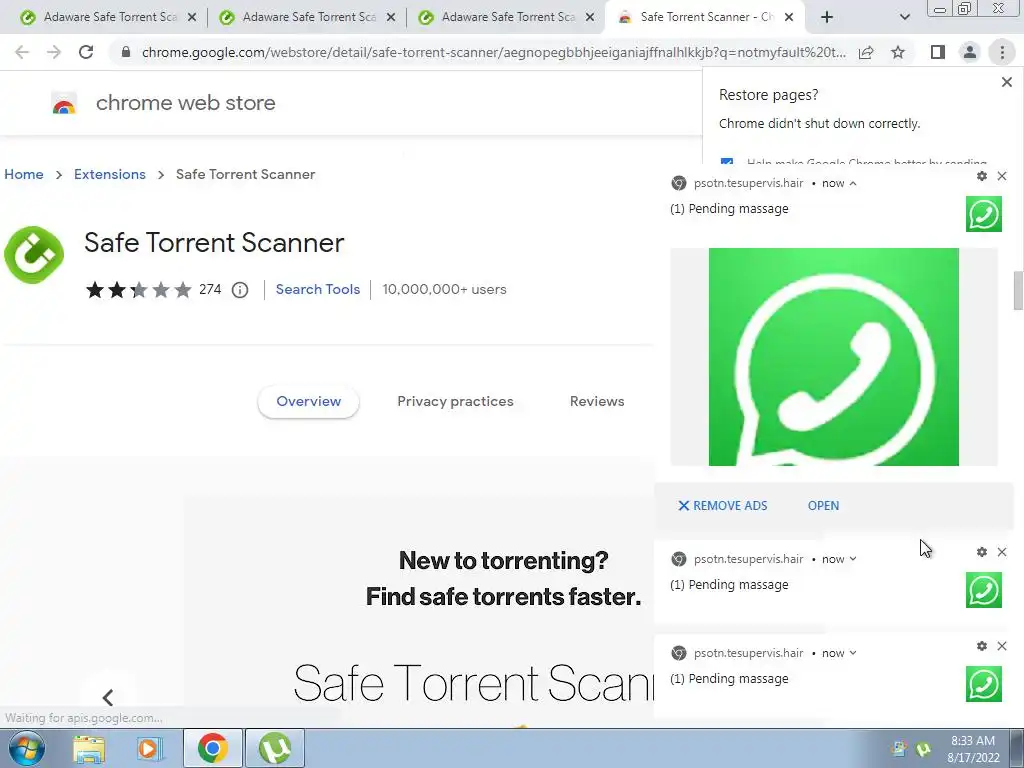Close the second Adaware Safe Torrent tab
Screen dimensions: 1024x768
(391, 18)
